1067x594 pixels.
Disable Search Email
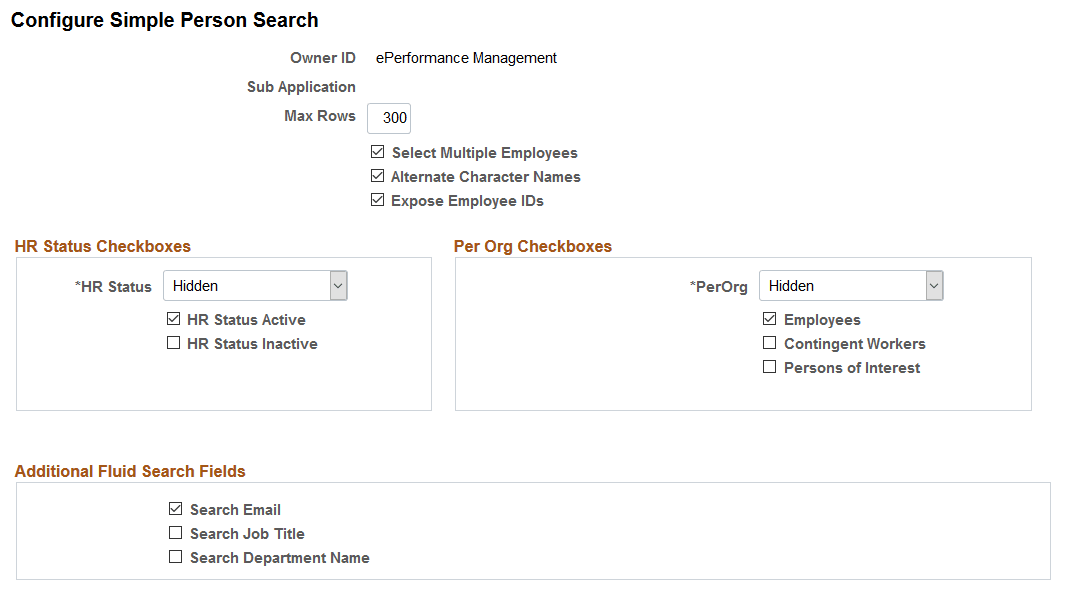point(176,508)
